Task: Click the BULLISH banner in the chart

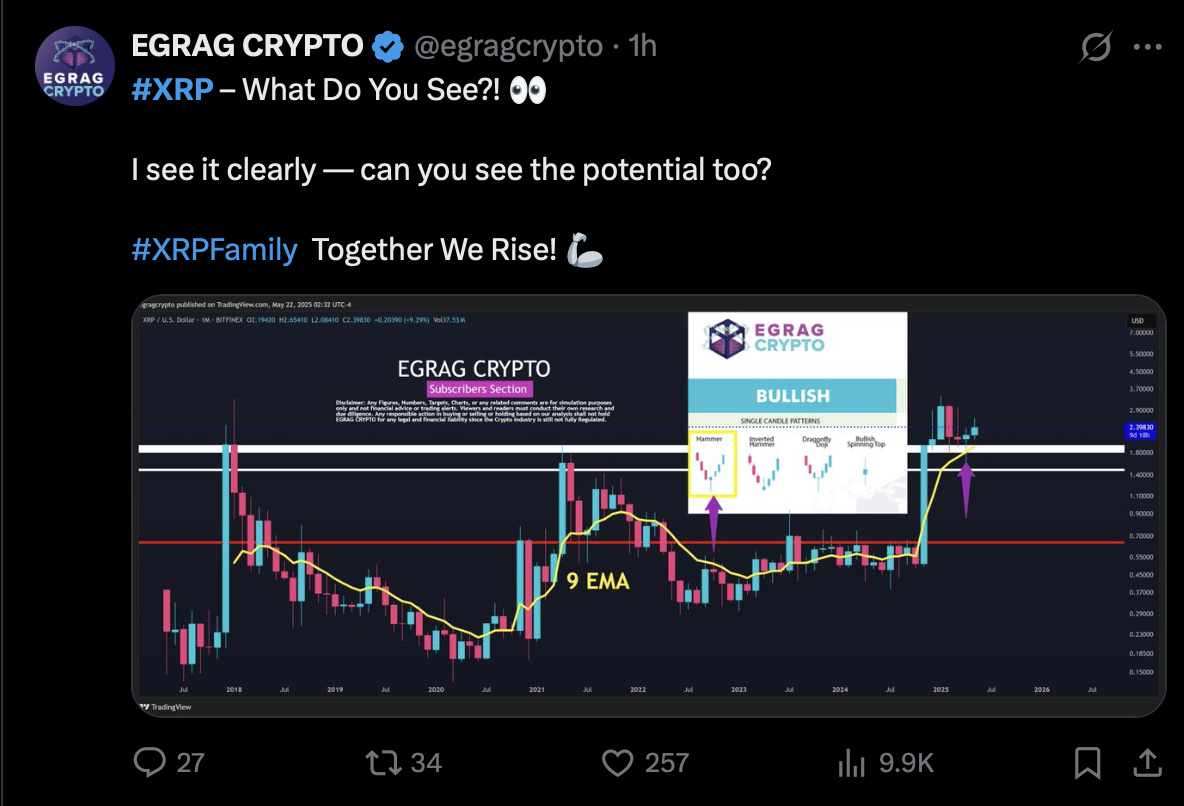Action: (792, 396)
